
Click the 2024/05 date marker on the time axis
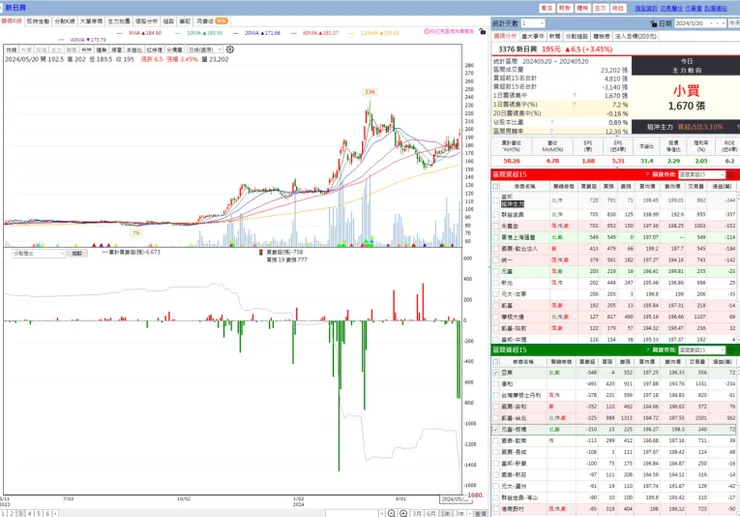(455, 499)
